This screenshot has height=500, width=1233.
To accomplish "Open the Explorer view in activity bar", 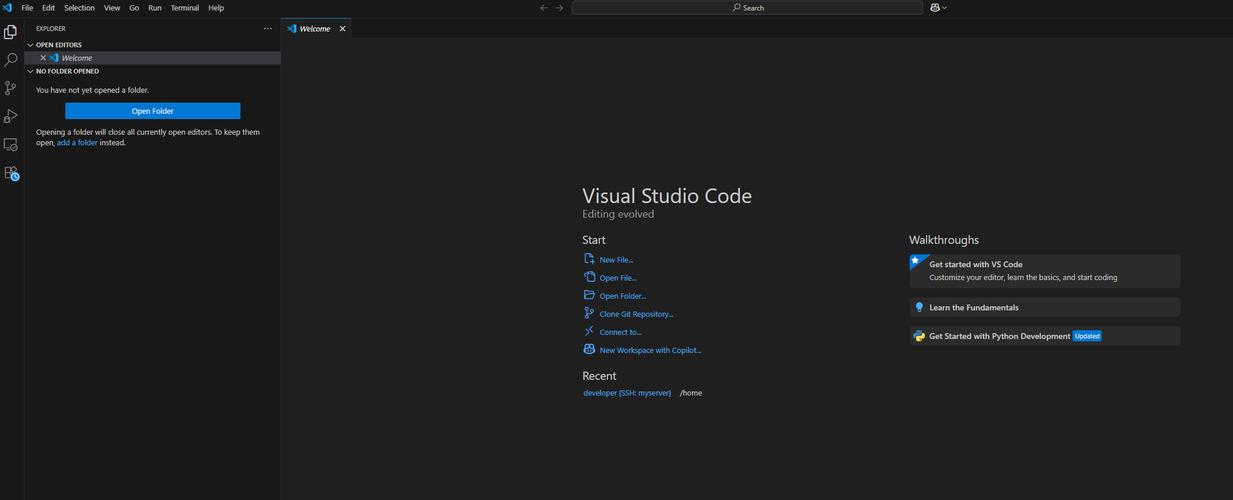I will pyautogui.click(x=11, y=32).
